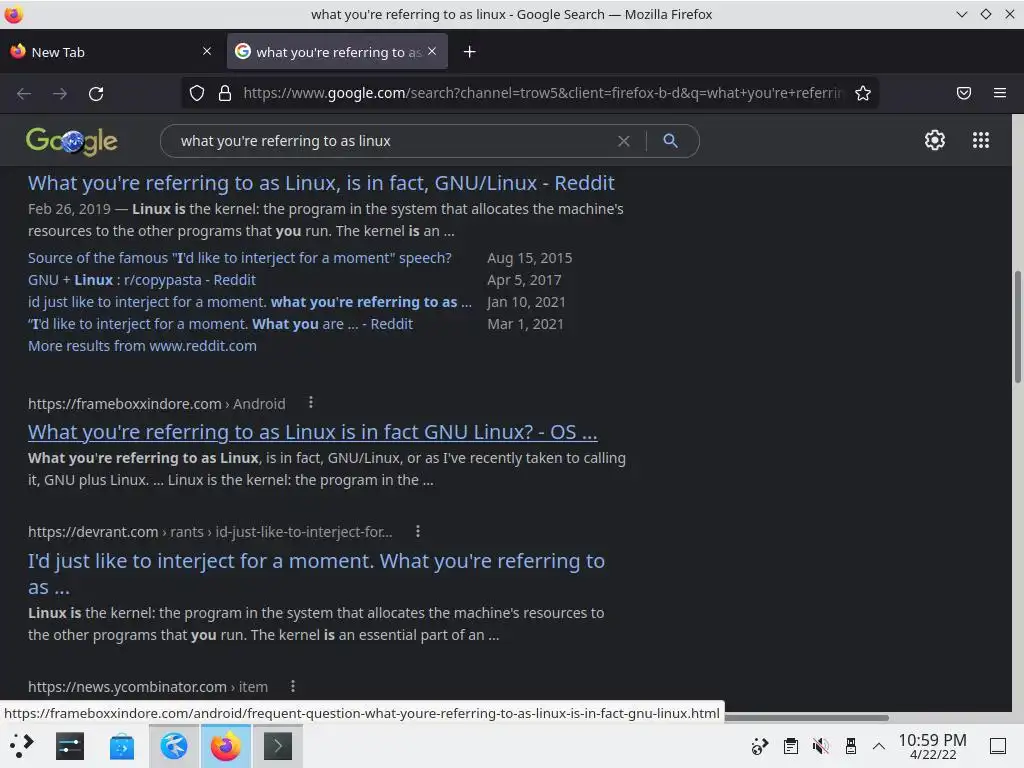Go forward one page
Image resolution: width=1024 pixels, height=768 pixels.
[x=59, y=93]
